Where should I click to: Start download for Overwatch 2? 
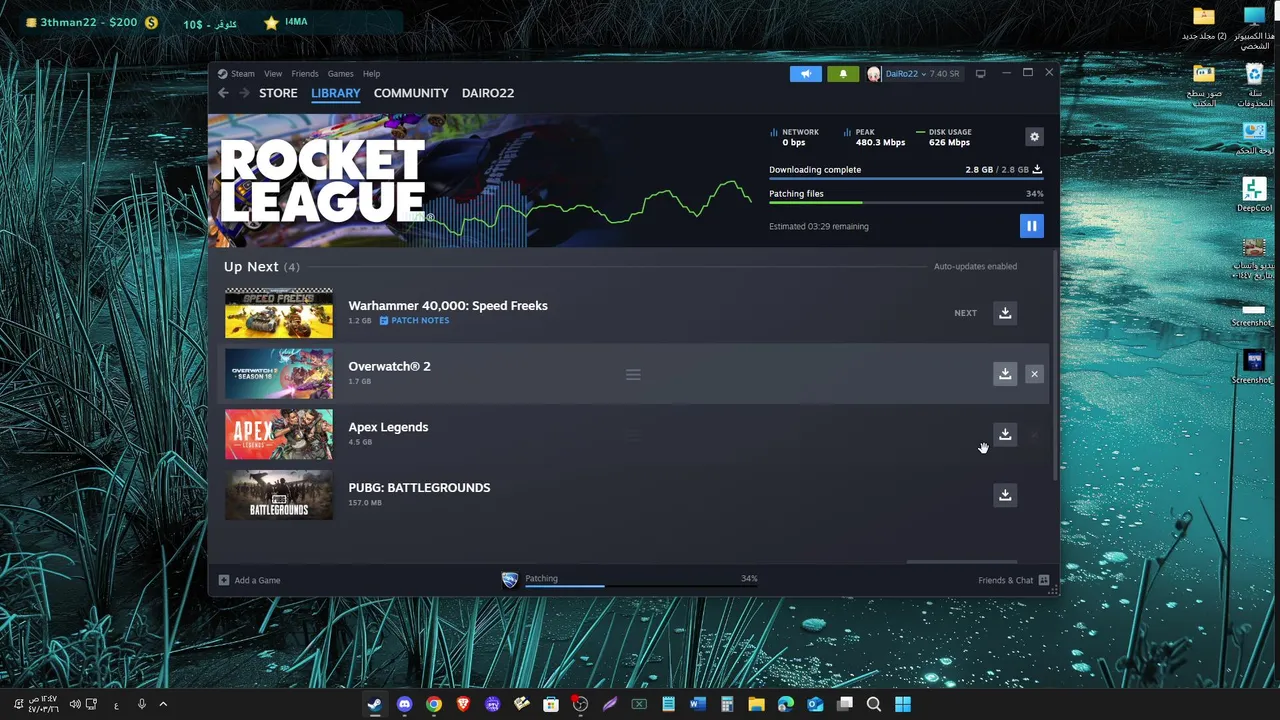coord(1005,374)
